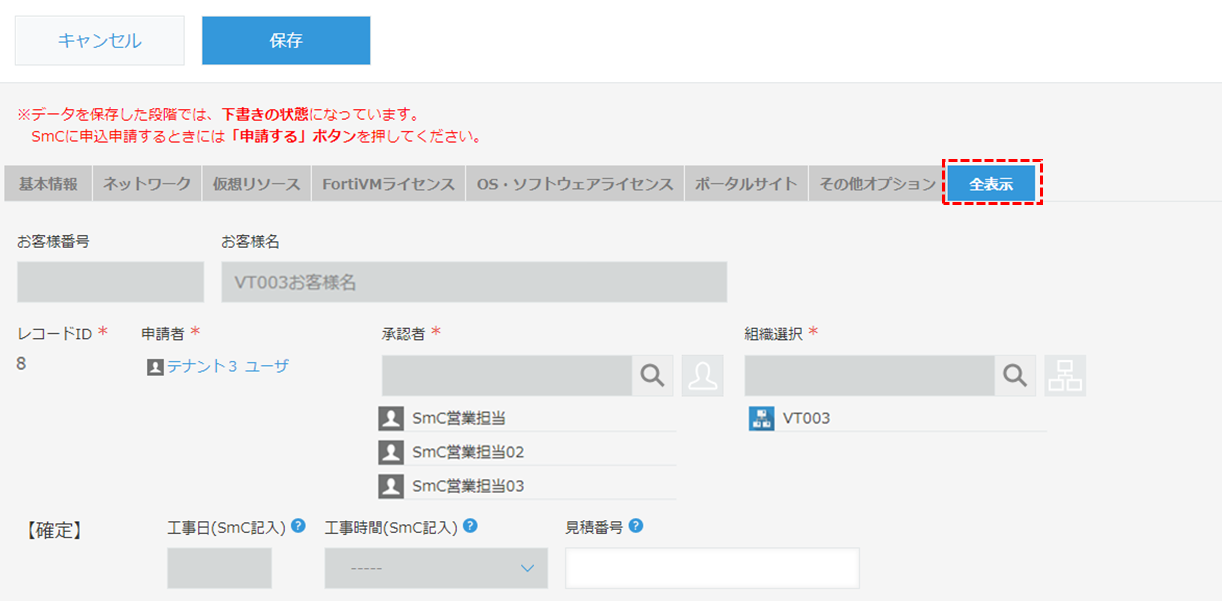This screenshot has width=1222, height=601.
Task: Open the テナント3 ユーザ applicant link
Action: pyautogui.click(x=228, y=367)
